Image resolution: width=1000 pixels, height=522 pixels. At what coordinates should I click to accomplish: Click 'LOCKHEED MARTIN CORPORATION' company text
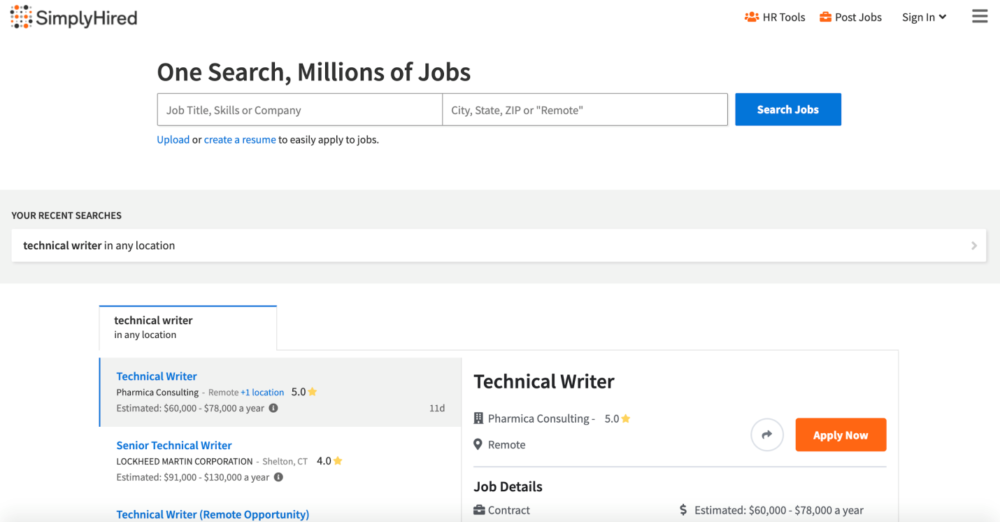tap(184, 461)
